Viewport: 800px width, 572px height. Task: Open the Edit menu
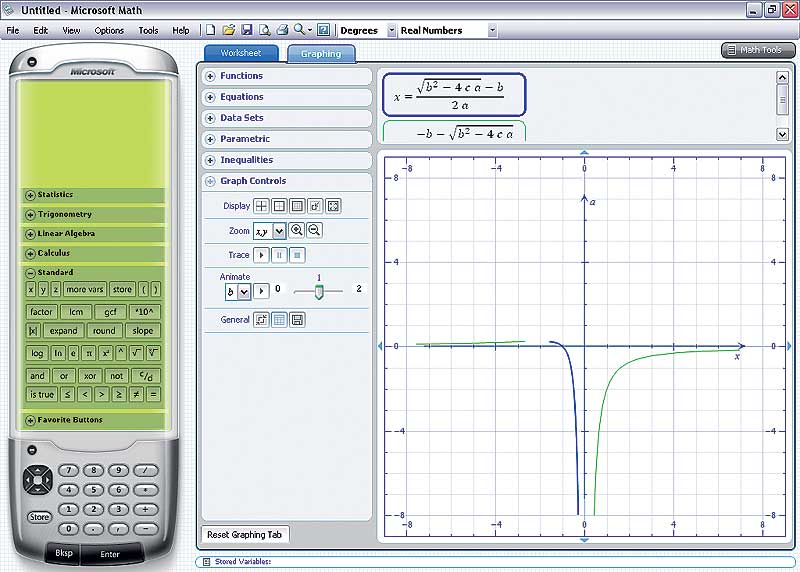coord(41,31)
